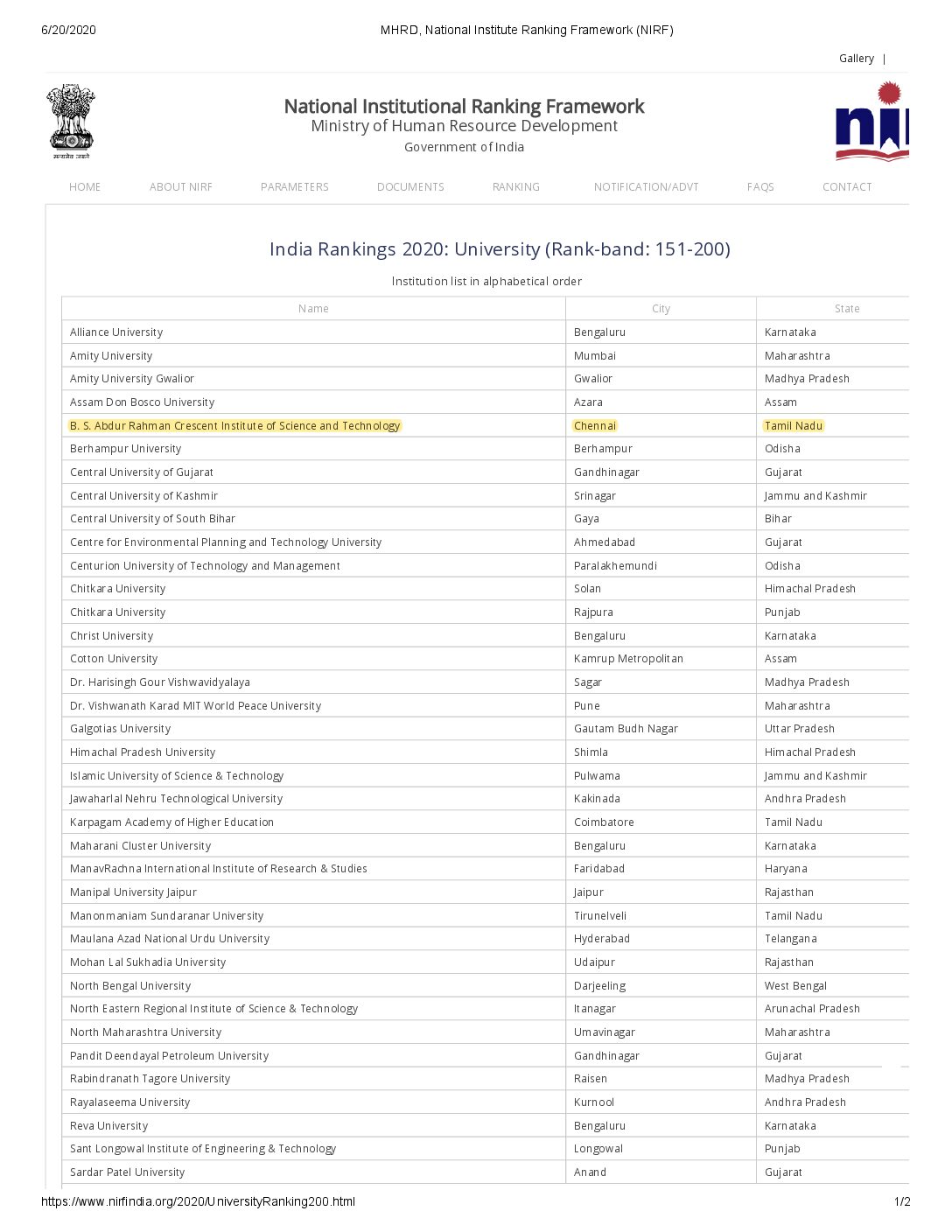Click the NIRF logo

(x=871, y=122)
